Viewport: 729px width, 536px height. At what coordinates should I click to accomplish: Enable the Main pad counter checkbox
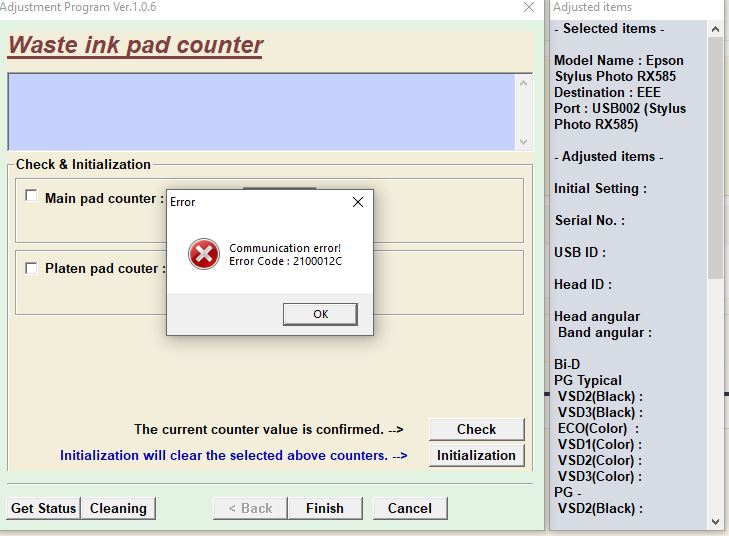coord(32,197)
